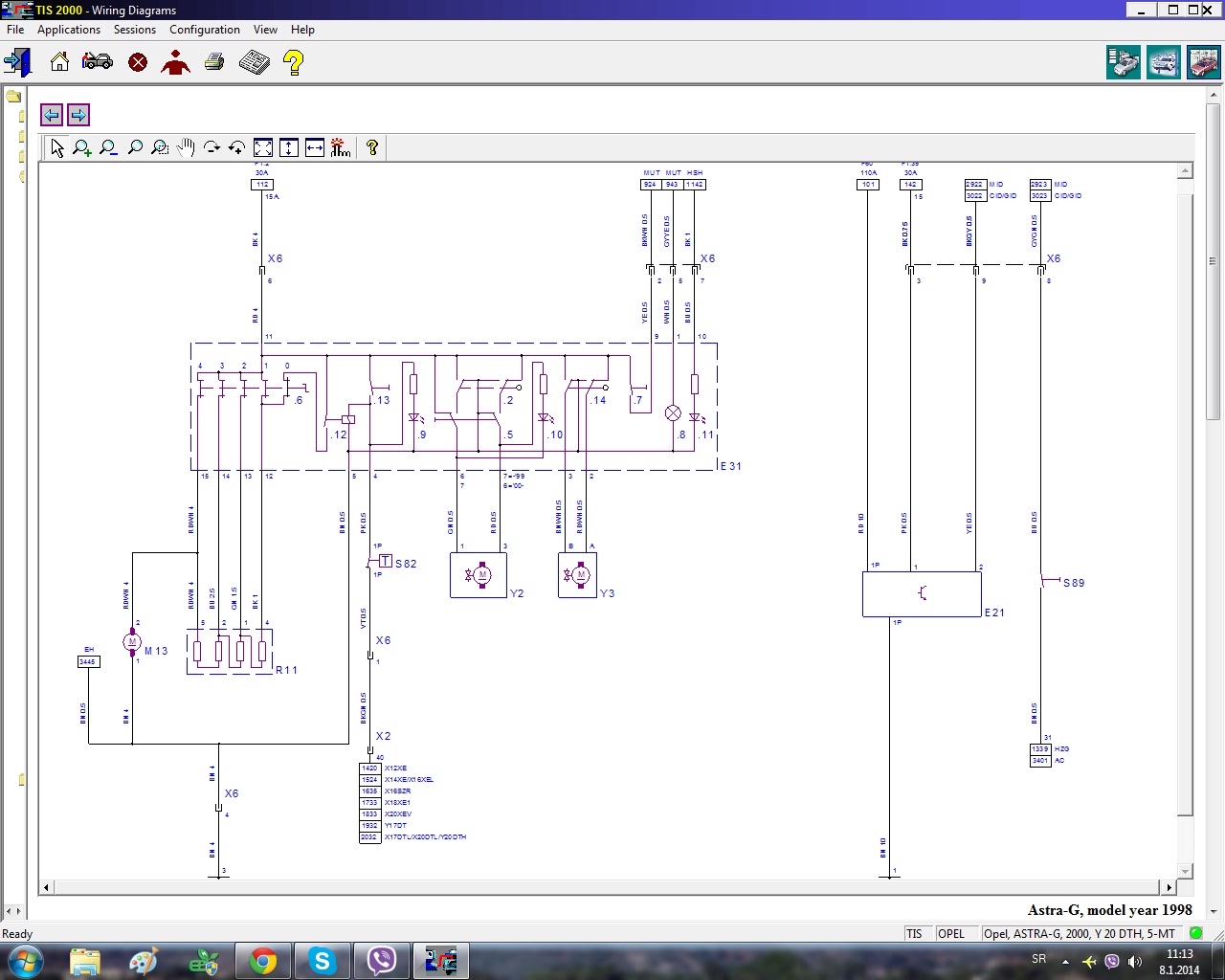This screenshot has width=1225, height=980.
Task: Click the rotate with minus arrow icon
Action: (x=212, y=147)
